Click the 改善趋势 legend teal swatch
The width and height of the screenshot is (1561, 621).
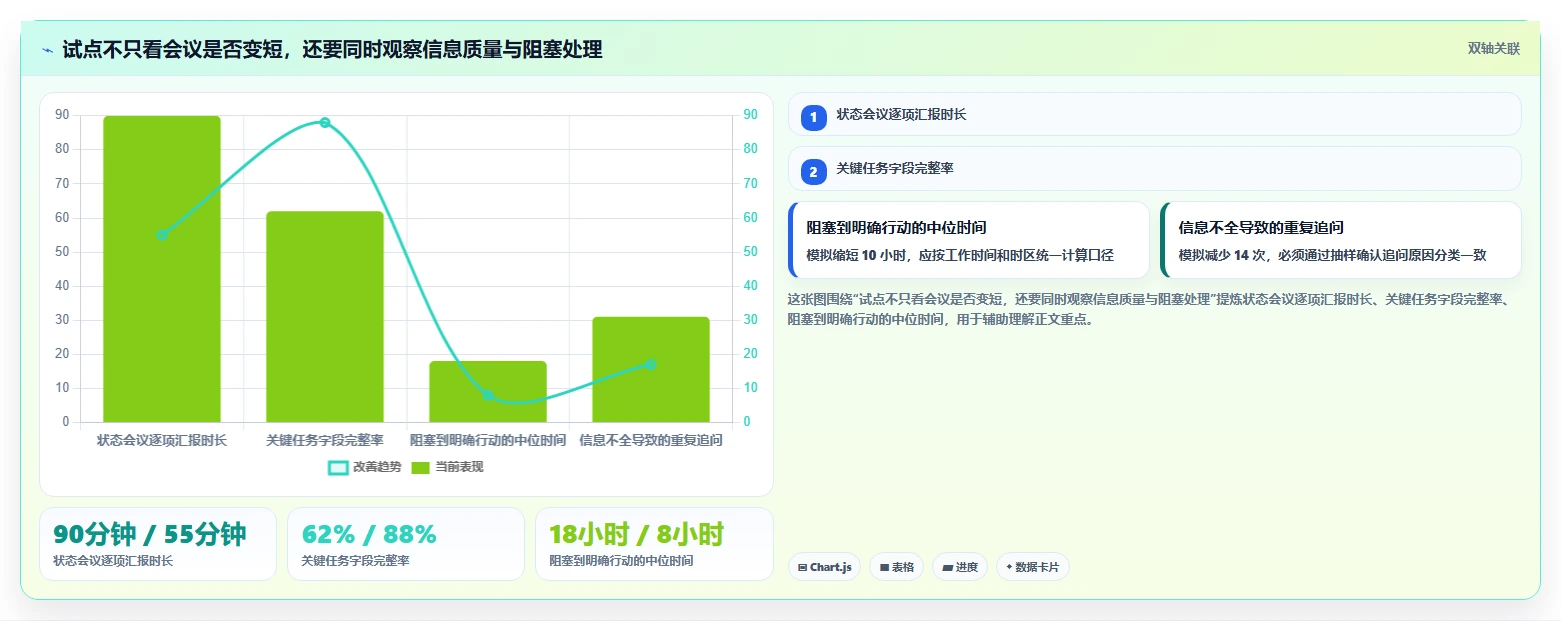click(x=338, y=467)
